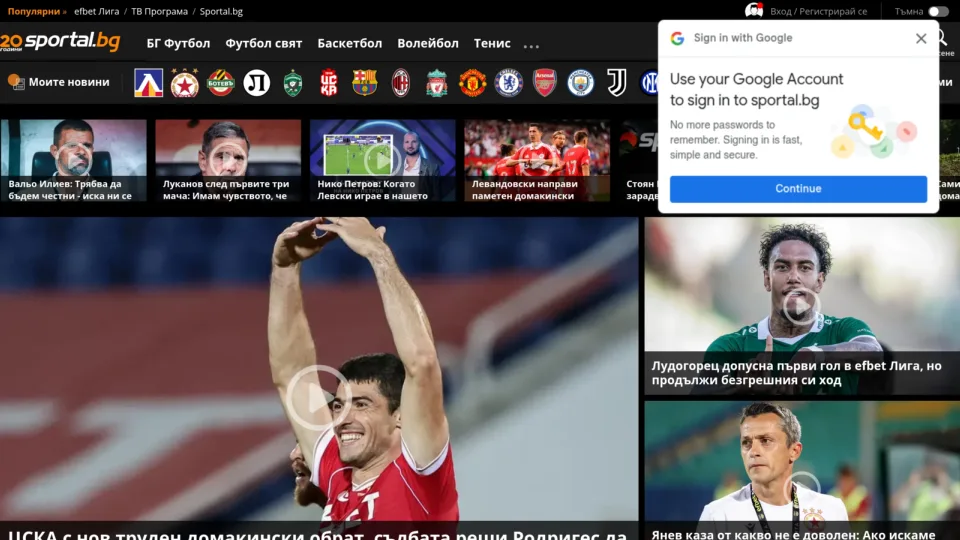This screenshot has width=960, height=540.
Task: Select the Chelsea club crest
Action: pos(509,83)
